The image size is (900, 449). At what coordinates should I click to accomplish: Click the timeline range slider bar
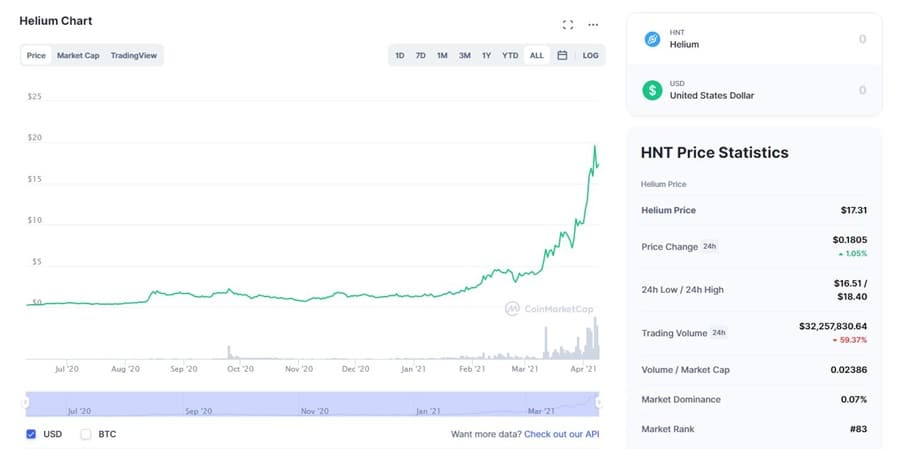(310, 403)
